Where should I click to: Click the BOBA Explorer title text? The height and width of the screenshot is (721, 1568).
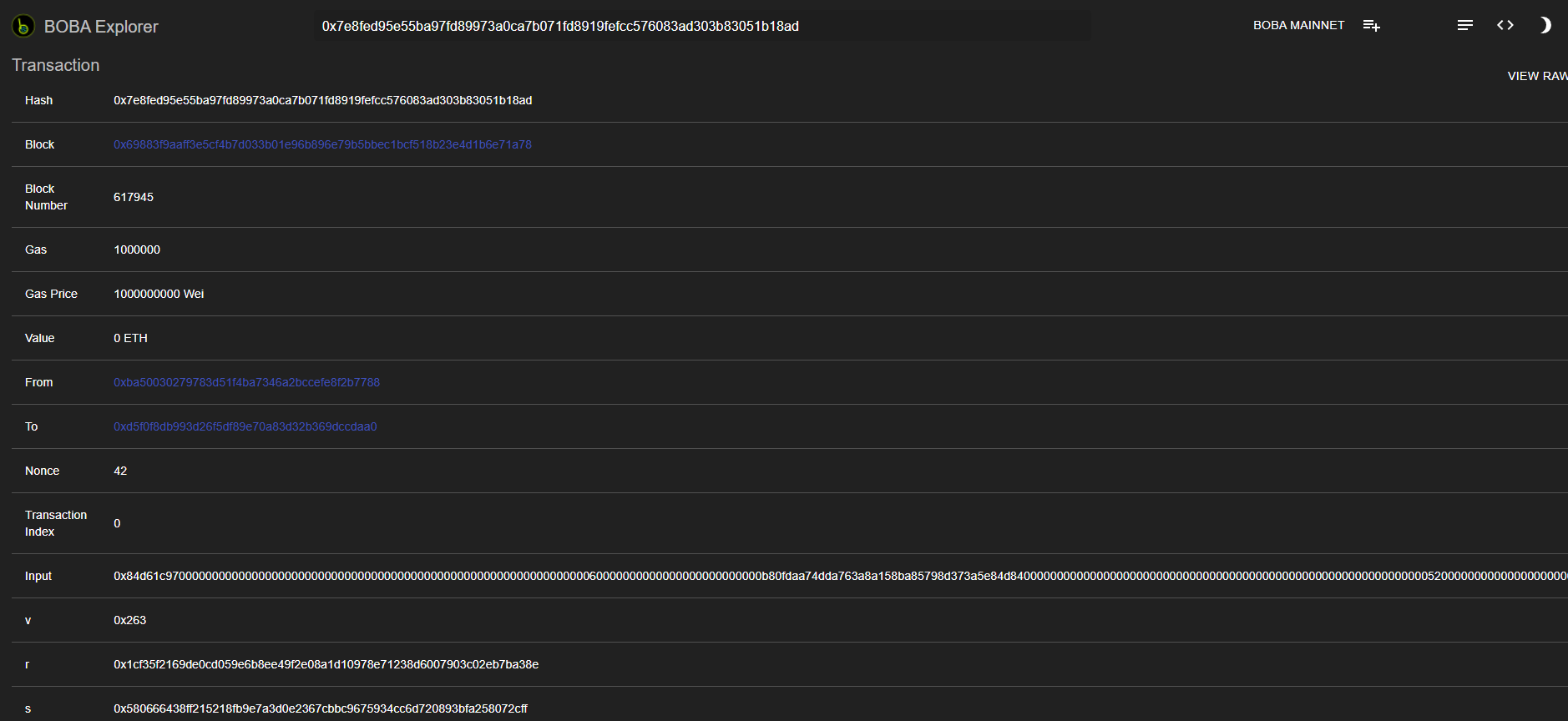point(101,27)
